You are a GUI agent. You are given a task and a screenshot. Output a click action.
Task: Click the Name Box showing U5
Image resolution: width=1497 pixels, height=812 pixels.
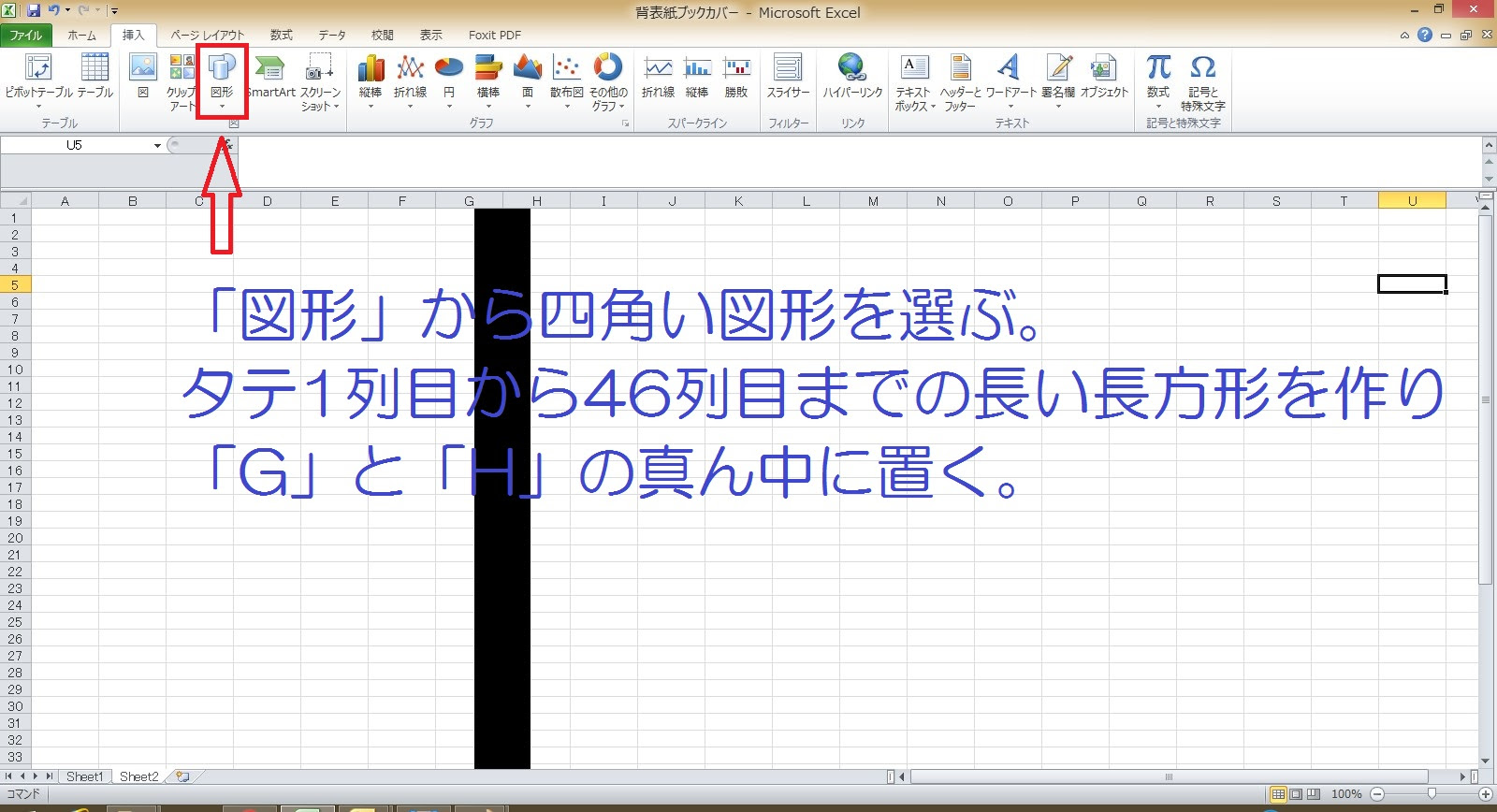75,145
